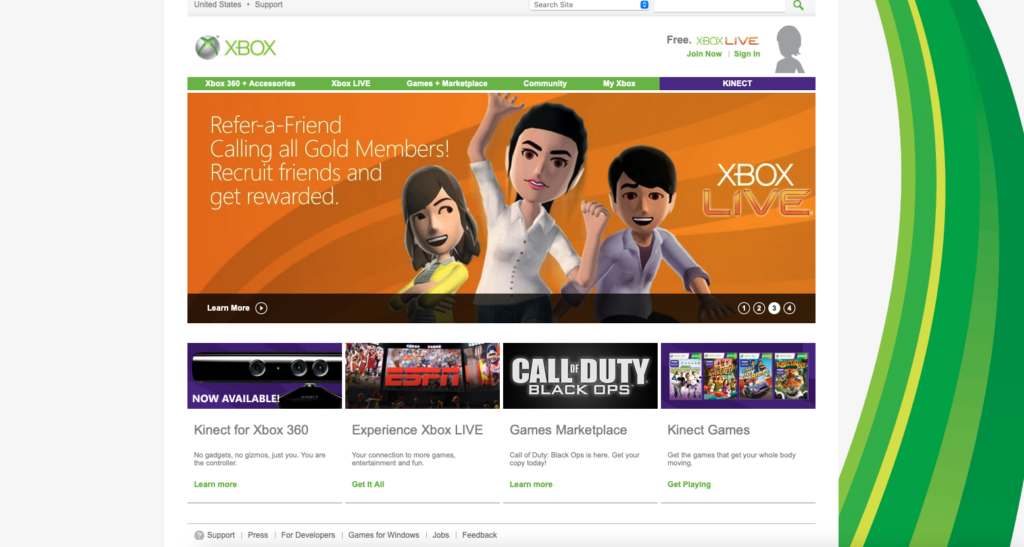Go to banner slide 4
The width and height of the screenshot is (1024, 547).
(790, 308)
